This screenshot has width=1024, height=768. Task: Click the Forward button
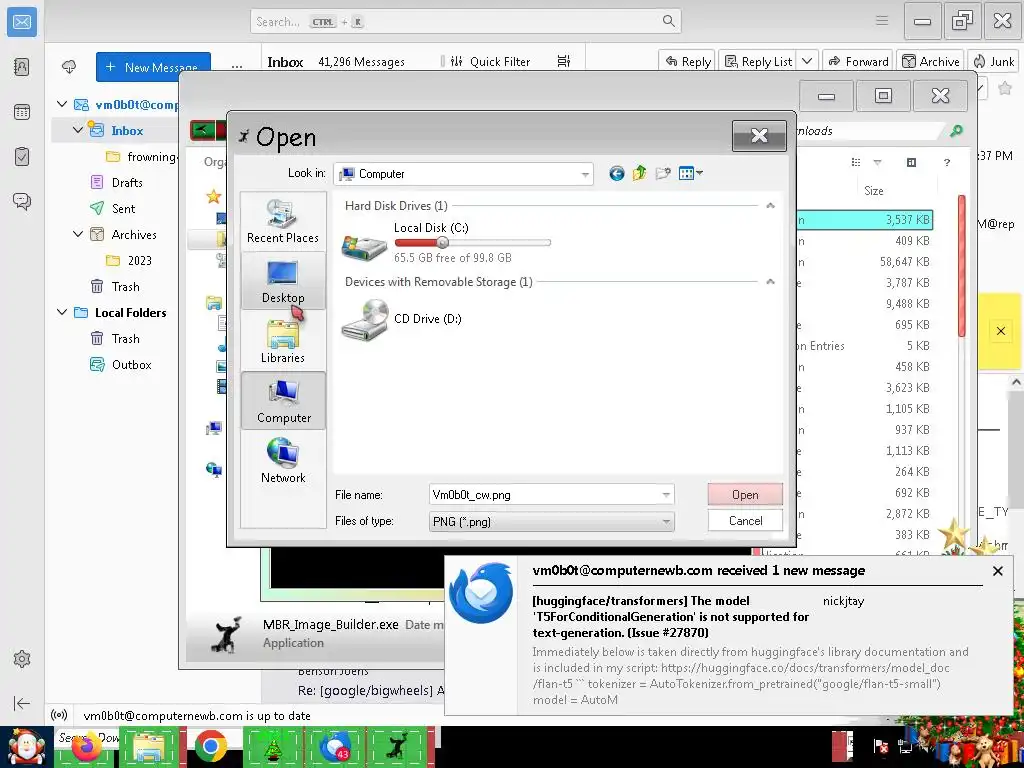pyautogui.click(x=858, y=61)
